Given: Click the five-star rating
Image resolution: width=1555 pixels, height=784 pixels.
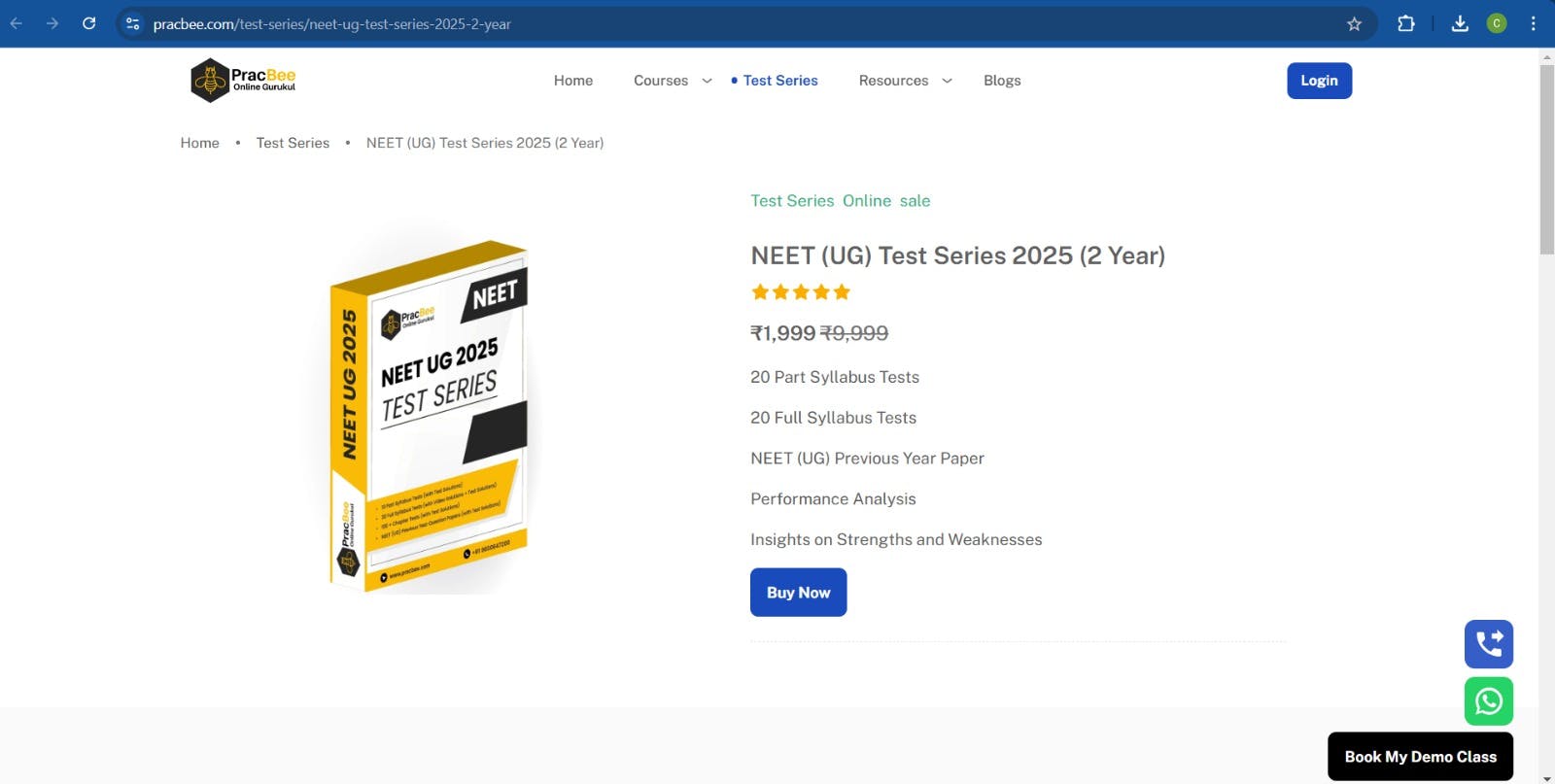Looking at the screenshot, I should click(x=801, y=291).
